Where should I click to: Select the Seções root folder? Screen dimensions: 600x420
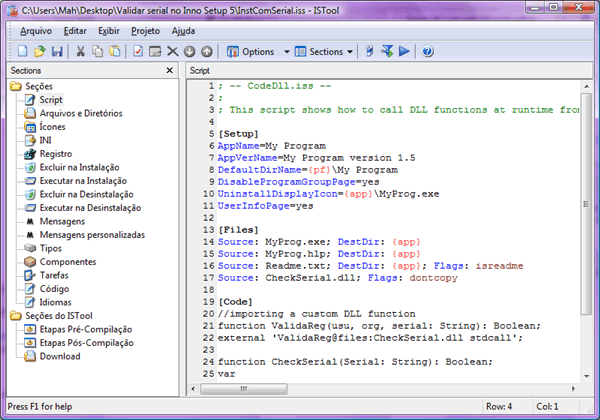(x=39, y=86)
